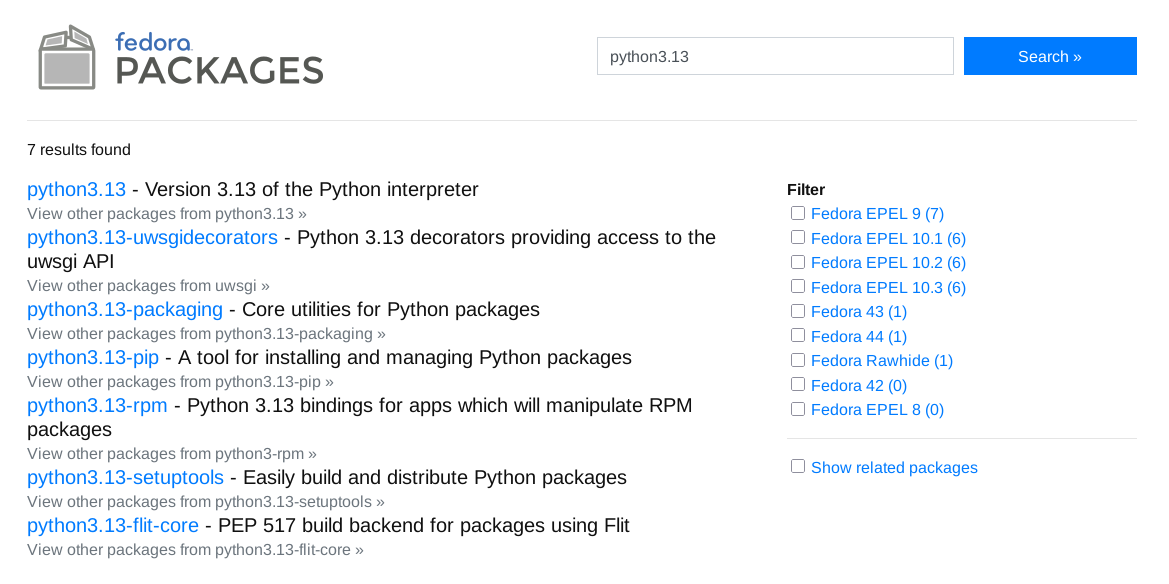1169x584 pixels.
Task: Click the Fedora EPEL 10.1 (6) label
Action: click(x=889, y=239)
